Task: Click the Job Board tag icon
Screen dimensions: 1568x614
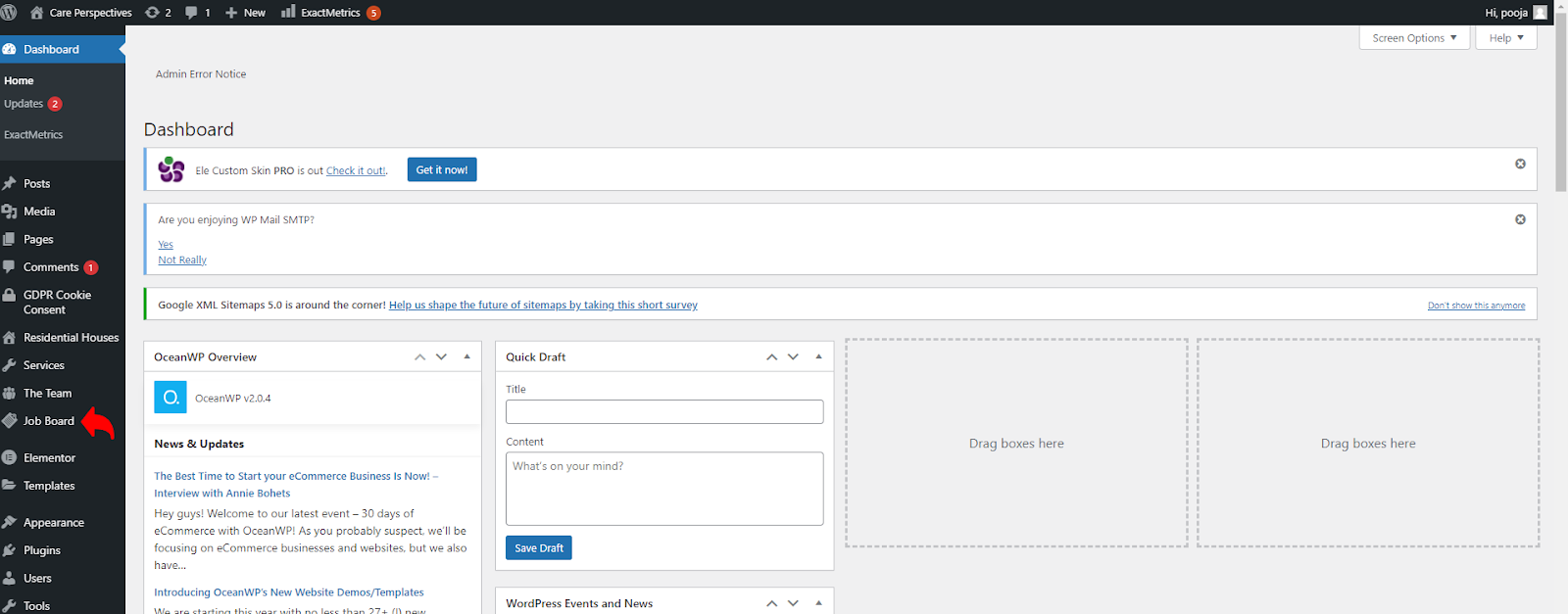Action: [x=10, y=421]
